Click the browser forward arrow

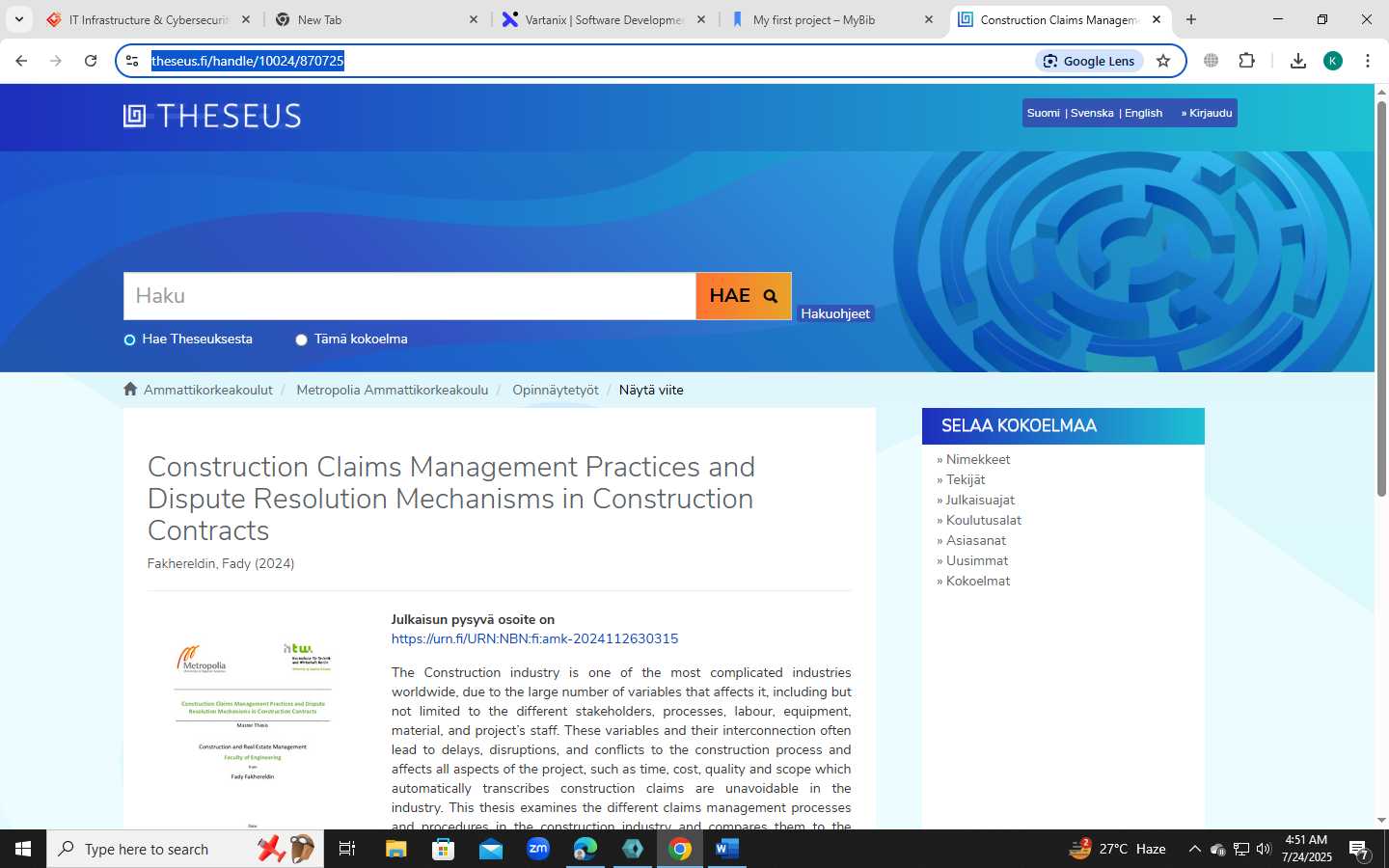click(x=56, y=61)
